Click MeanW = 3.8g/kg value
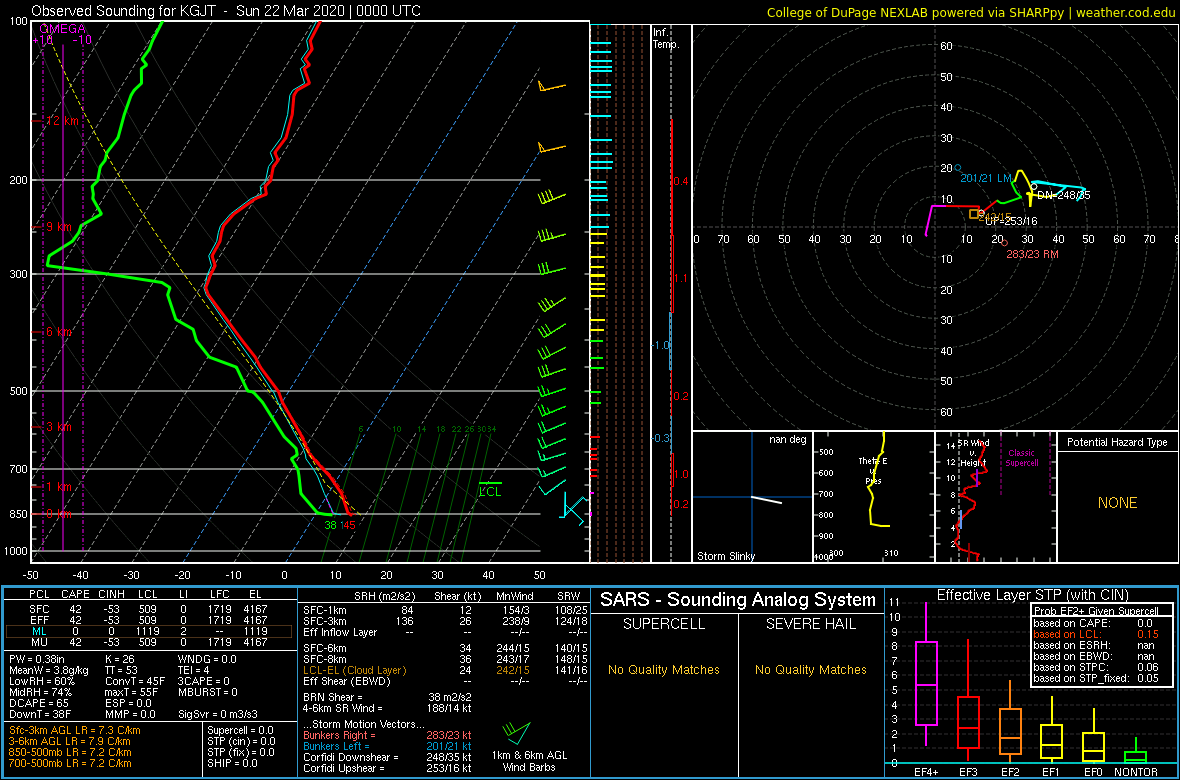The width and height of the screenshot is (1180, 780). point(49,671)
